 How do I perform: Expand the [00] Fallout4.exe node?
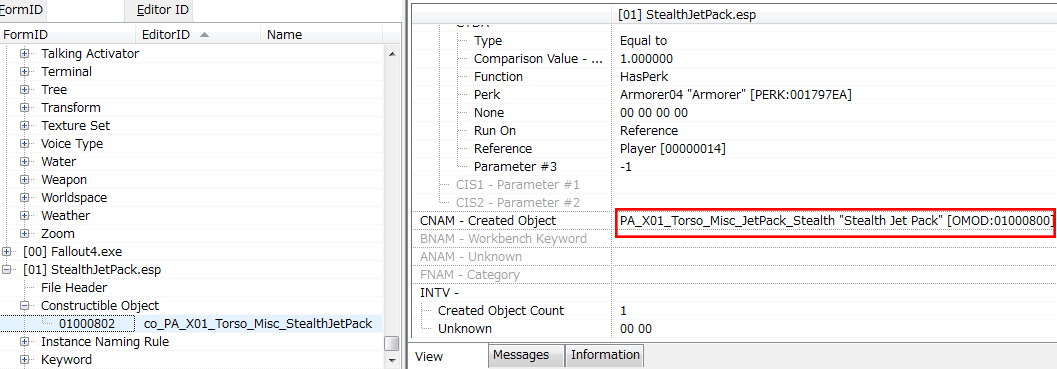pos(7,252)
